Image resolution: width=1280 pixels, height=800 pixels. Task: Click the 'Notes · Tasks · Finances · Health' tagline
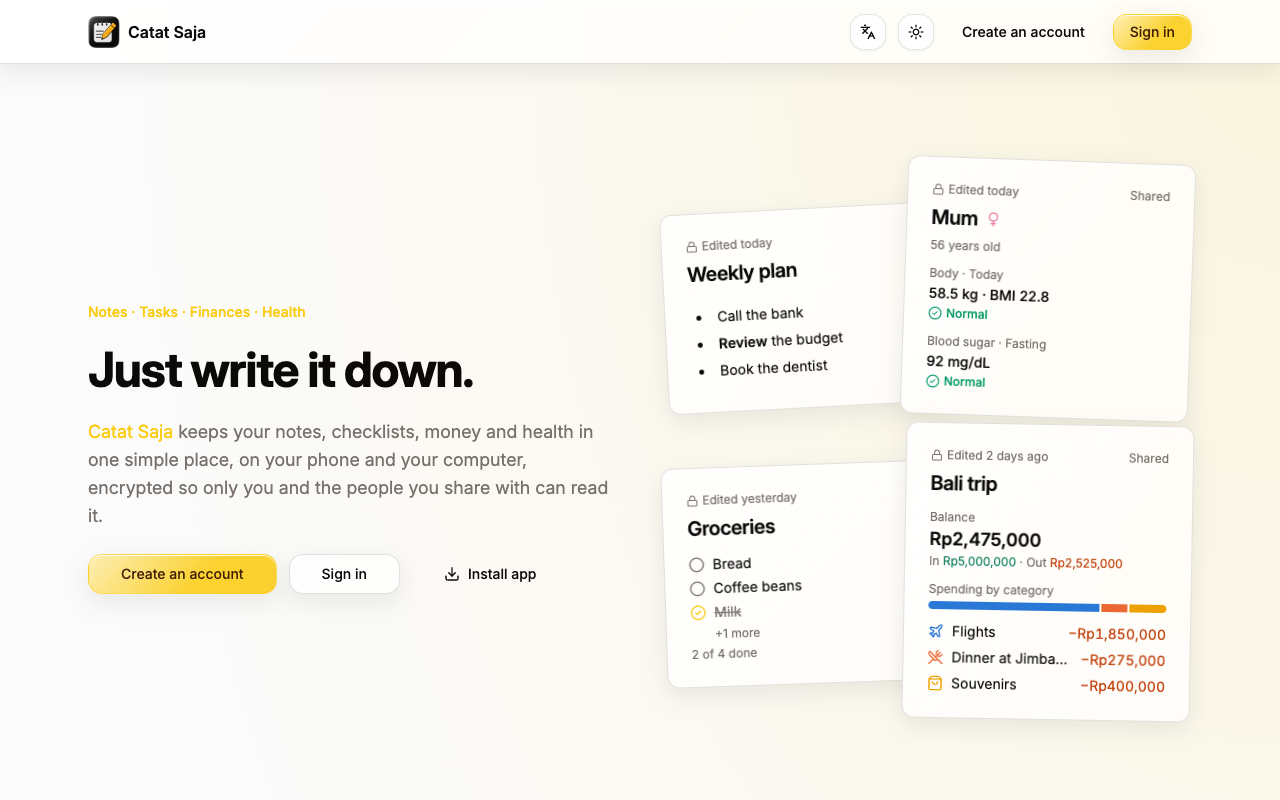(x=197, y=312)
